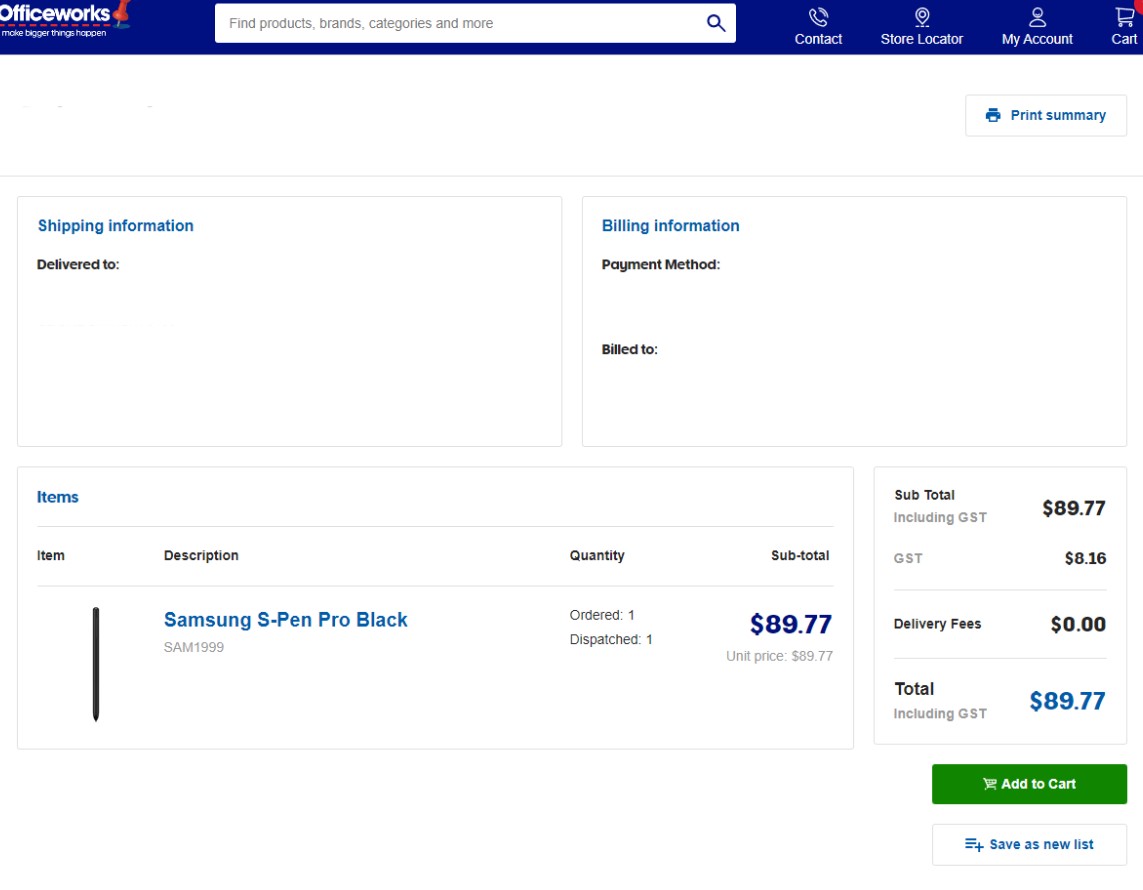Click the Sub Total label

tap(924, 495)
